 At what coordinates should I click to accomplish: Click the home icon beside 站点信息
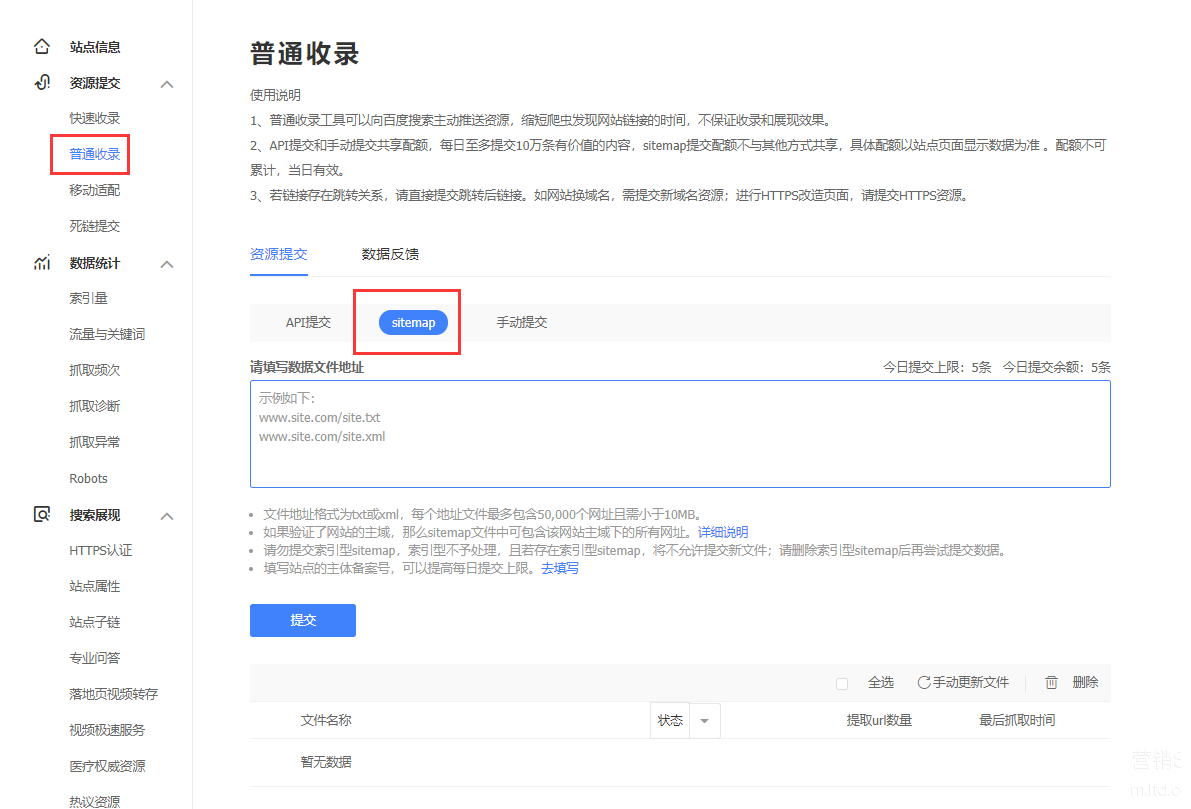pyautogui.click(x=41, y=46)
